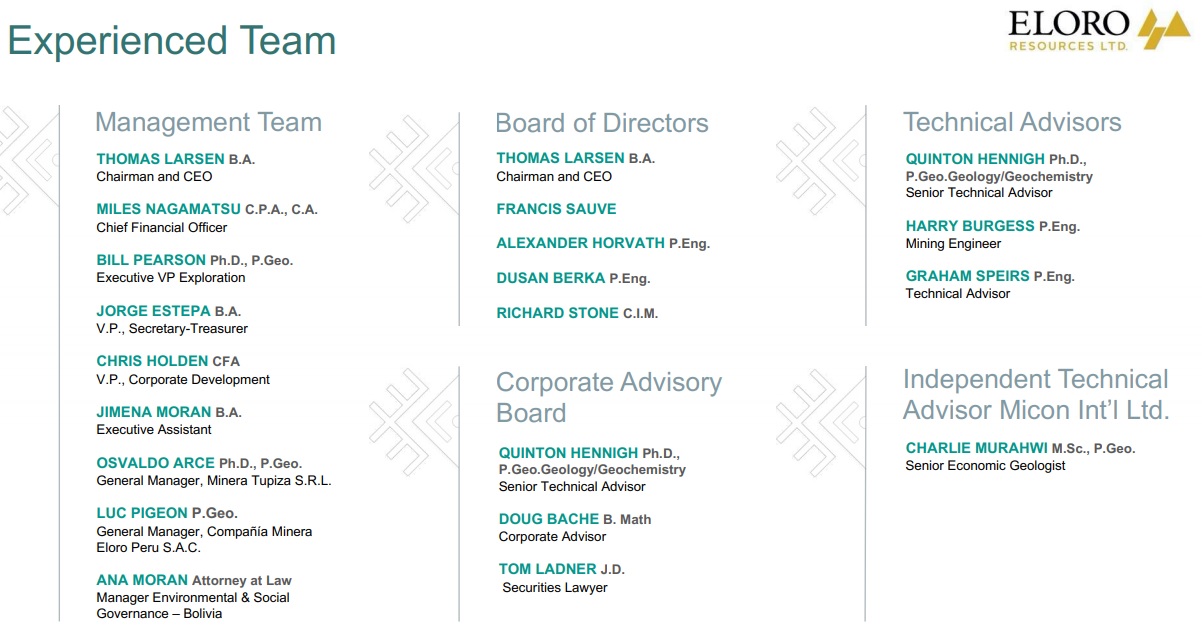Click the geometric pattern icon beside Technical Advisors

click(820, 161)
